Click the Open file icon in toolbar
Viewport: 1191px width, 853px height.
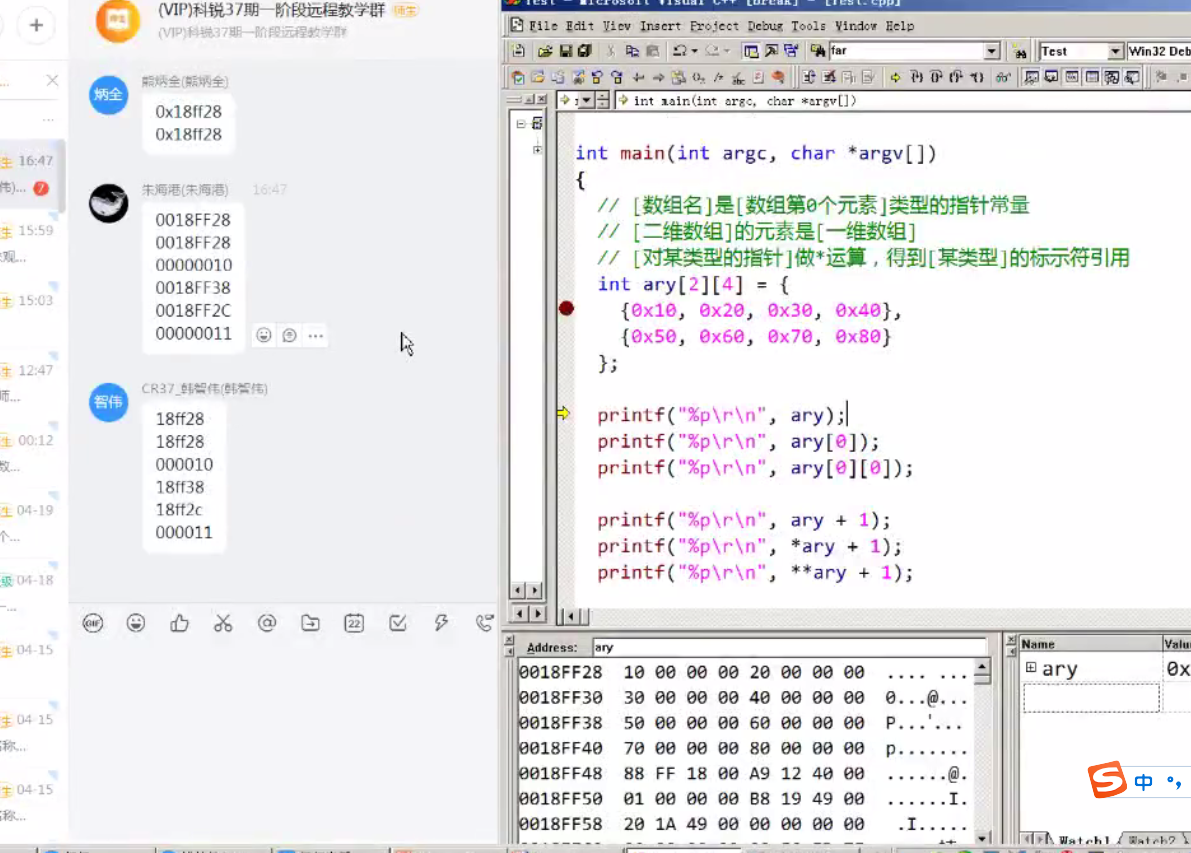click(x=544, y=51)
